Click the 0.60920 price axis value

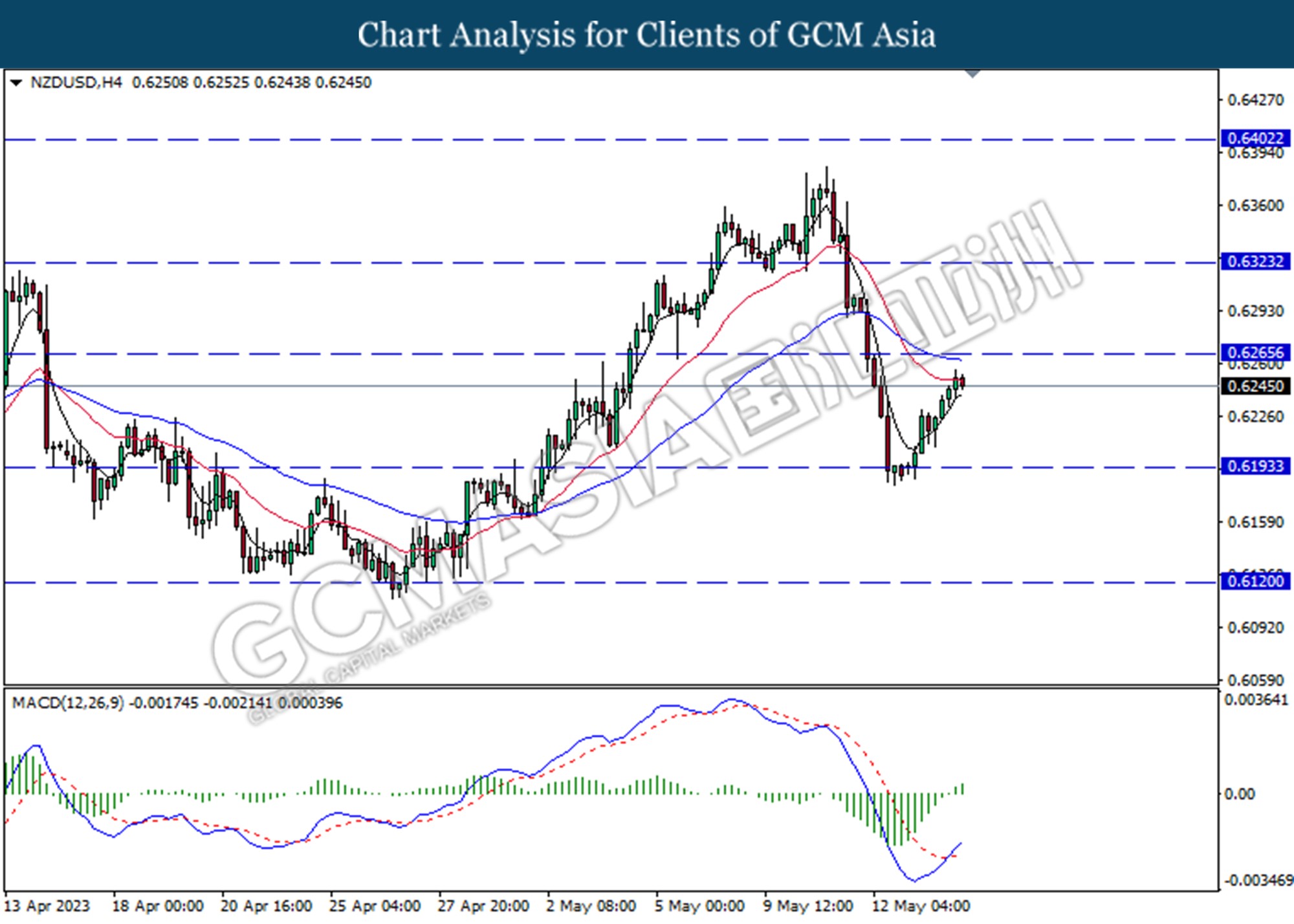pos(1256,628)
